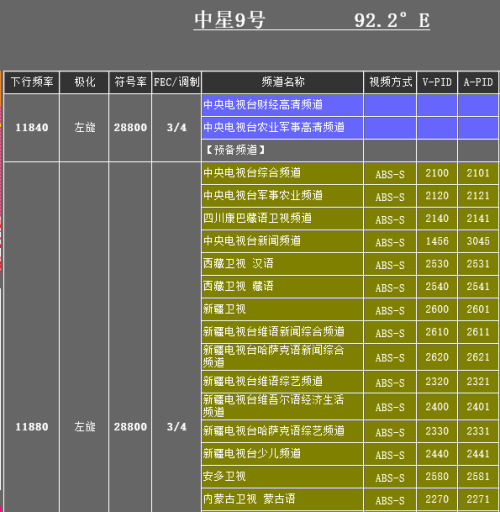Click V-PID value 2600
Image resolution: width=500 pixels, height=512 pixels.
[437, 309]
